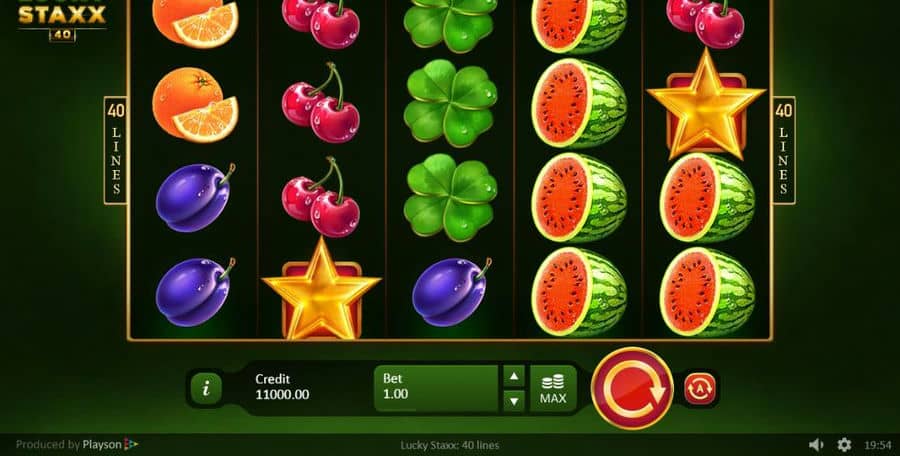This screenshot has height=456, width=900.
Task: Click the gold star on reel two
Action: 321,289
